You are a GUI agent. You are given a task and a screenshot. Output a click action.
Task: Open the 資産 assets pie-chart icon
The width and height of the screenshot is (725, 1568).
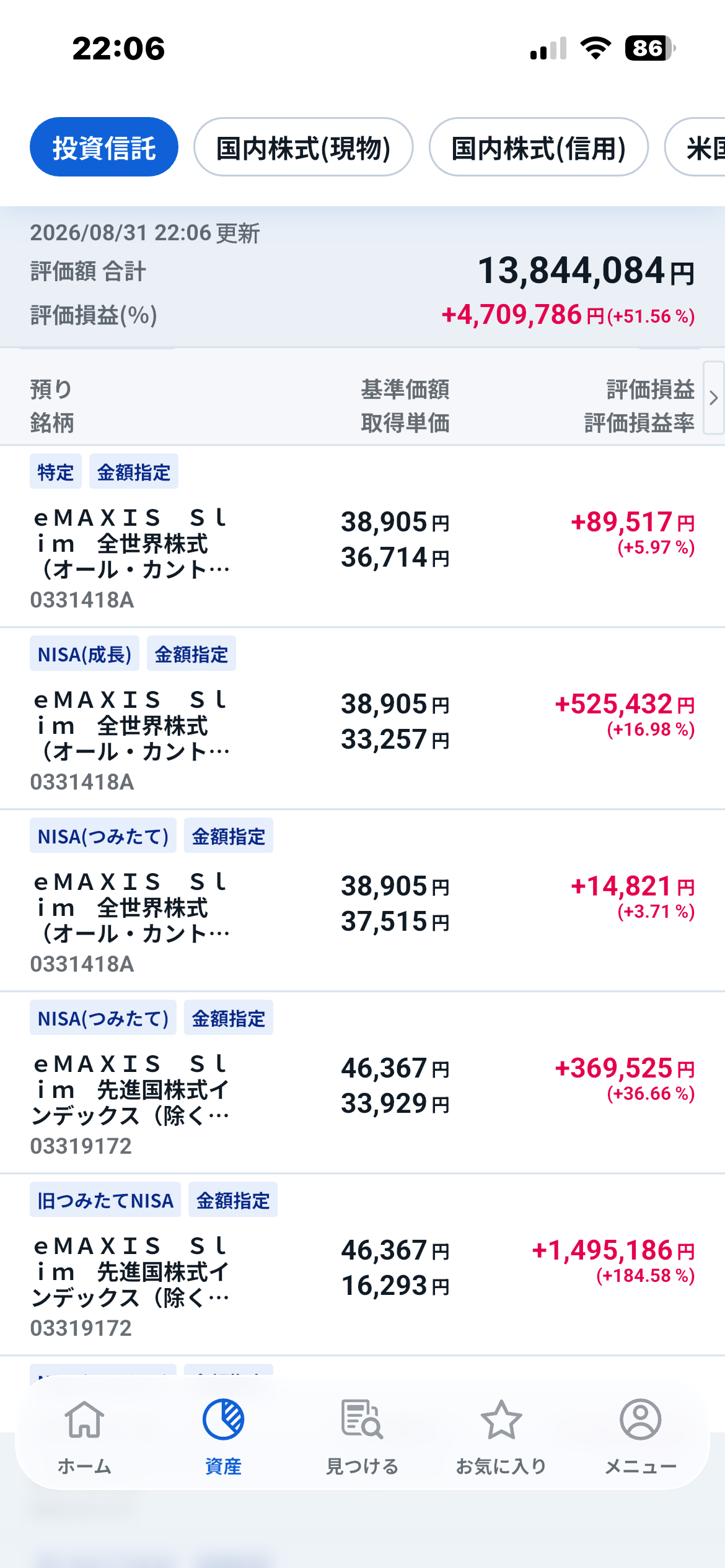223,1419
